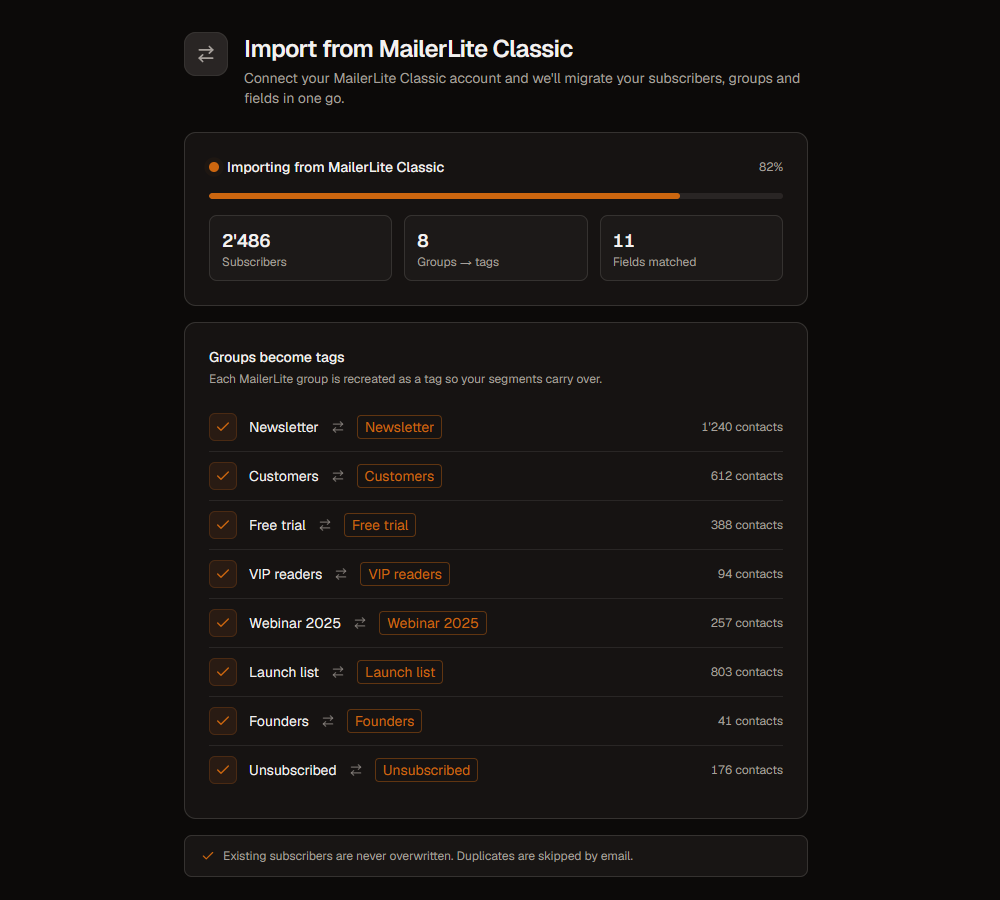
Task: Click the white Webinar 2025 group name
Action: (x=295, y=623)
